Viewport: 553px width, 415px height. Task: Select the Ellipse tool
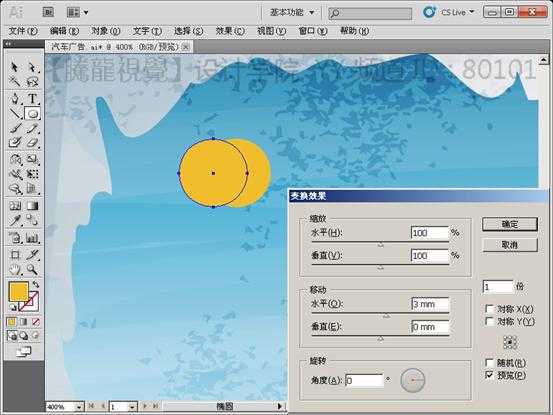pos(32,114)
